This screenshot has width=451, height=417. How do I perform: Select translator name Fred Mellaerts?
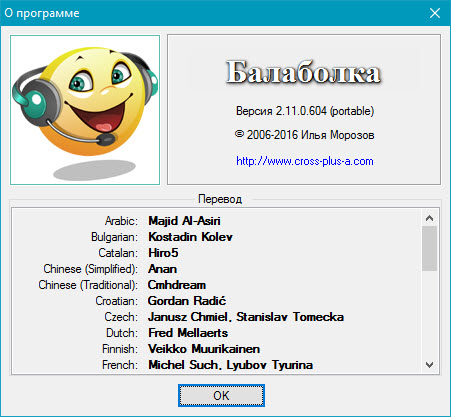click(x=188, y=333)
